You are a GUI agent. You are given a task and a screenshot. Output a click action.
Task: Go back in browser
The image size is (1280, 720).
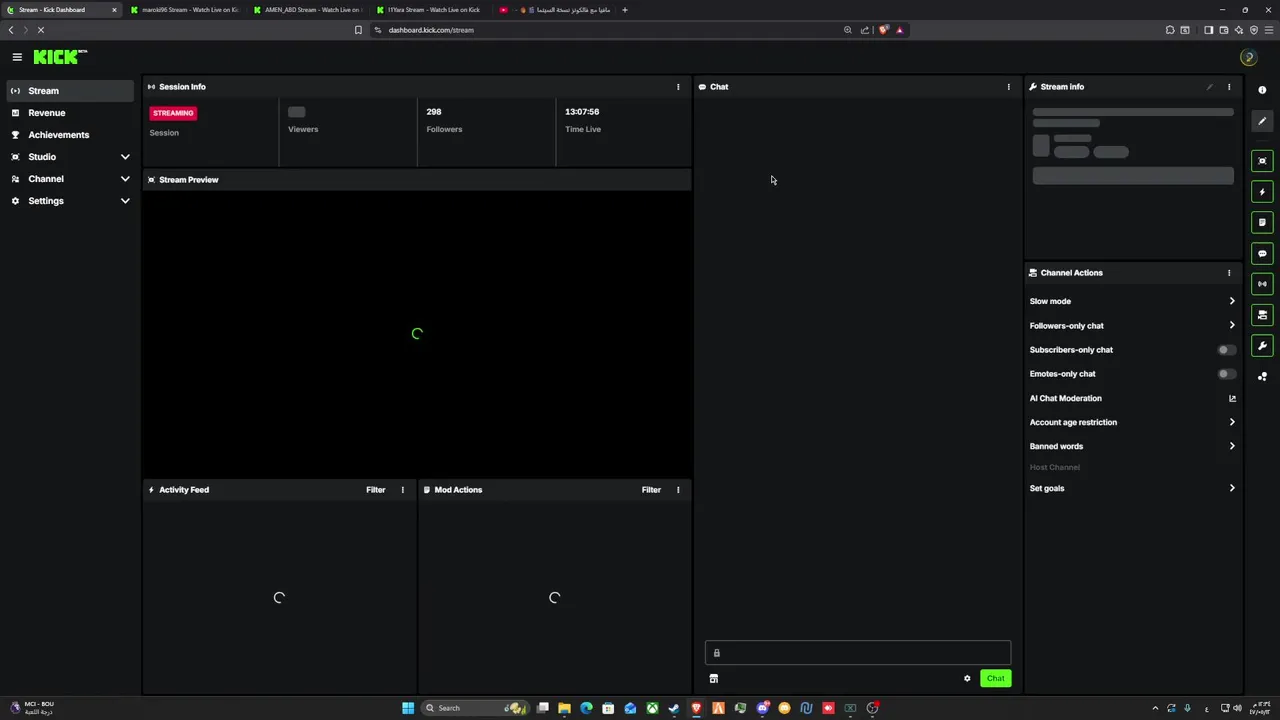tap(11, 30)
